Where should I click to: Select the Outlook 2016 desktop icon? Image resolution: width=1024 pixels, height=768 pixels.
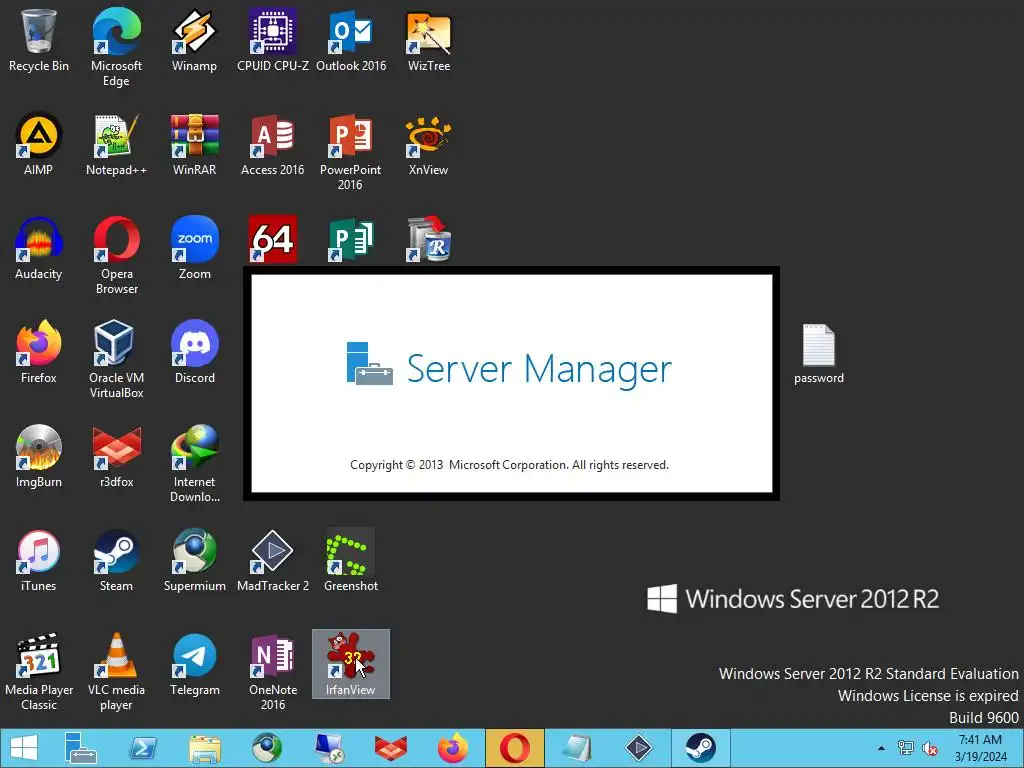pyautogui.click(x=351, y=40)
